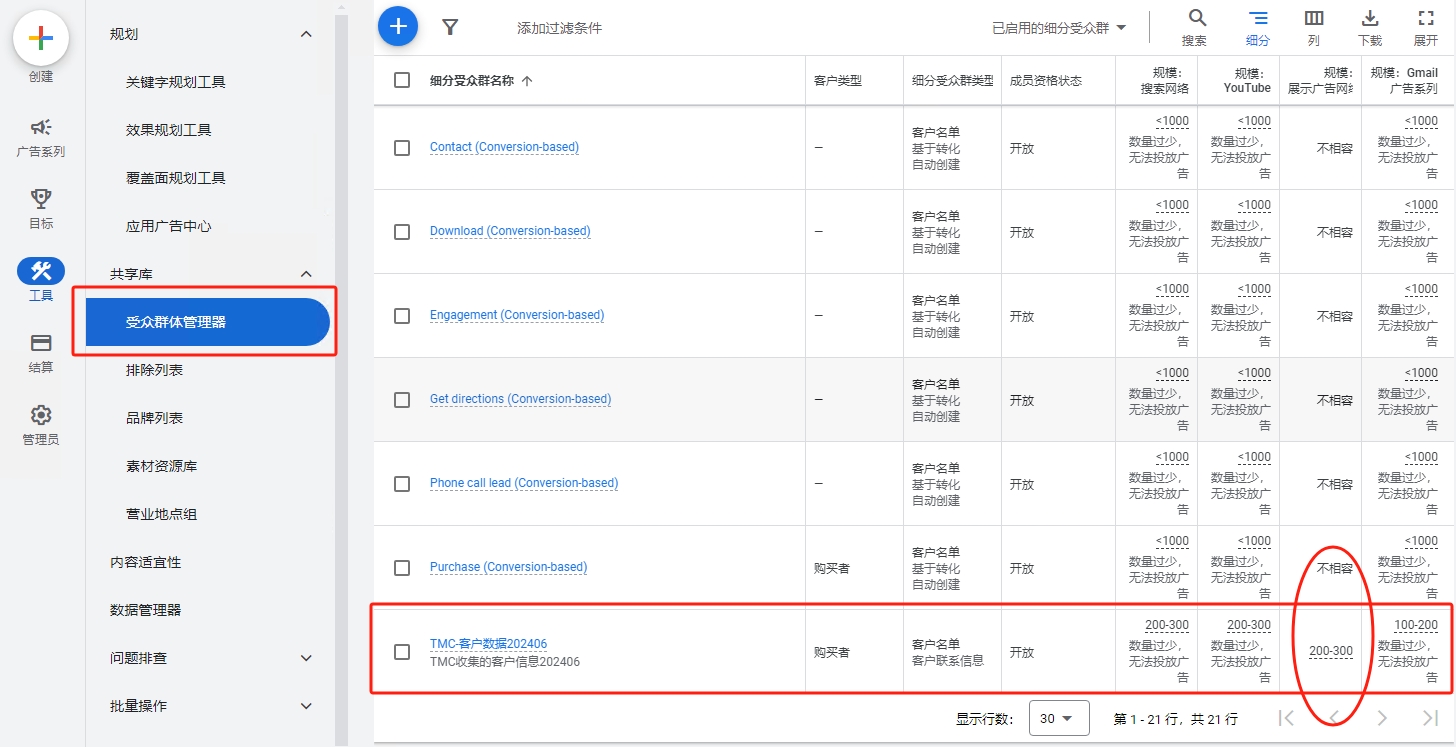Open the Get directions (Conversion-based) link
This screenshot has height=747, width=1456.
click(520, 399)
